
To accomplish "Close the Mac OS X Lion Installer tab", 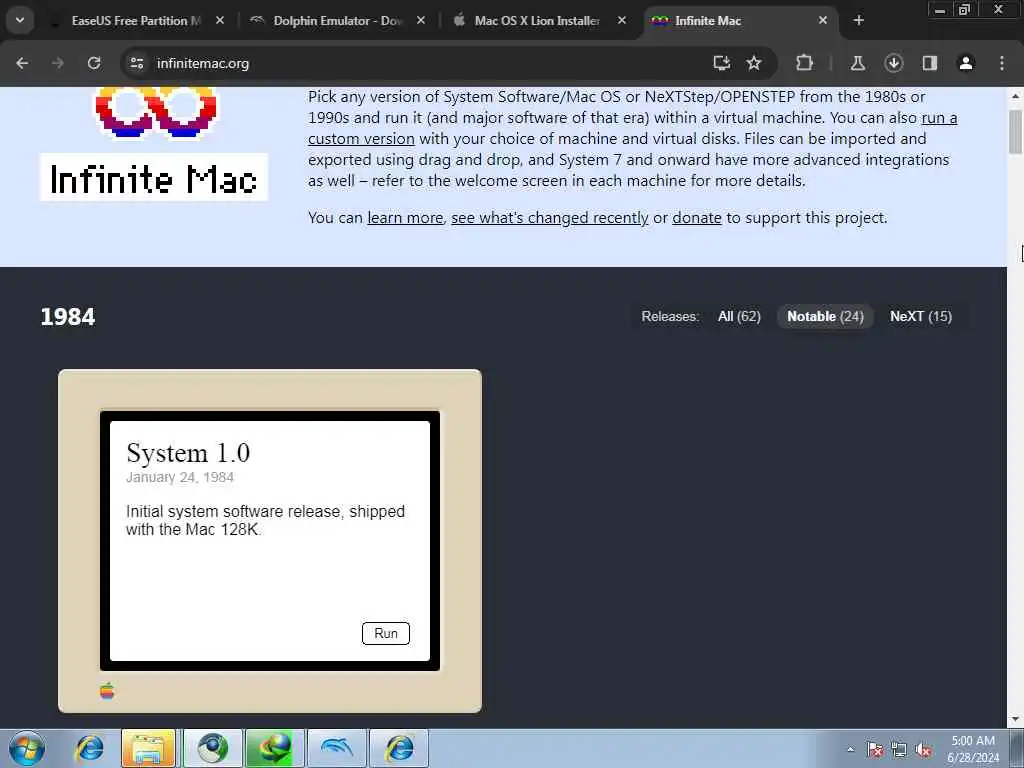I will (622, 21).
